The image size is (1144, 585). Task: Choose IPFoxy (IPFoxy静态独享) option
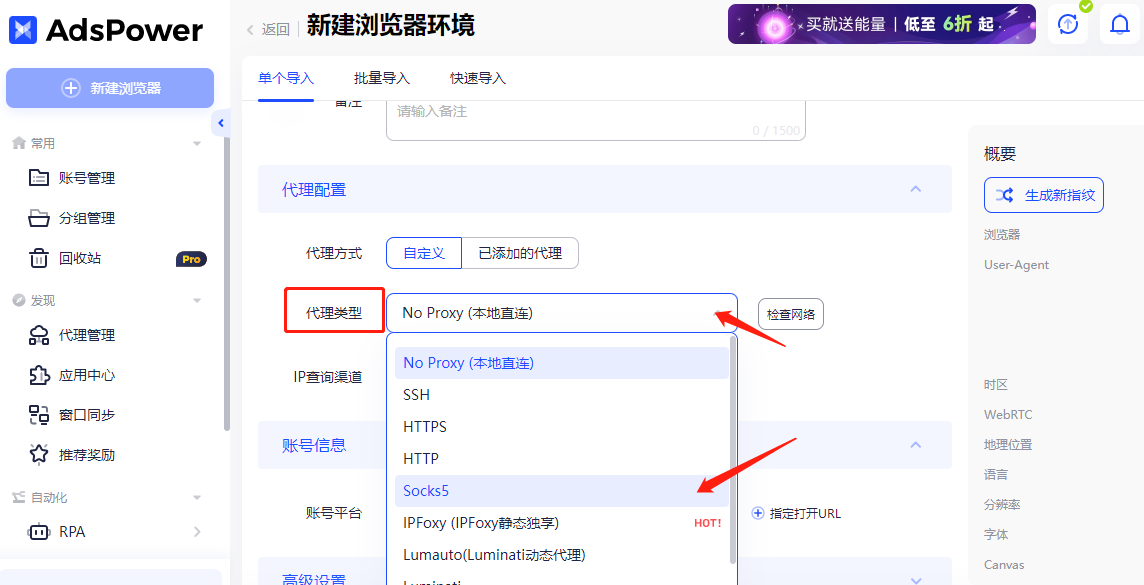[x=561, y=523]
